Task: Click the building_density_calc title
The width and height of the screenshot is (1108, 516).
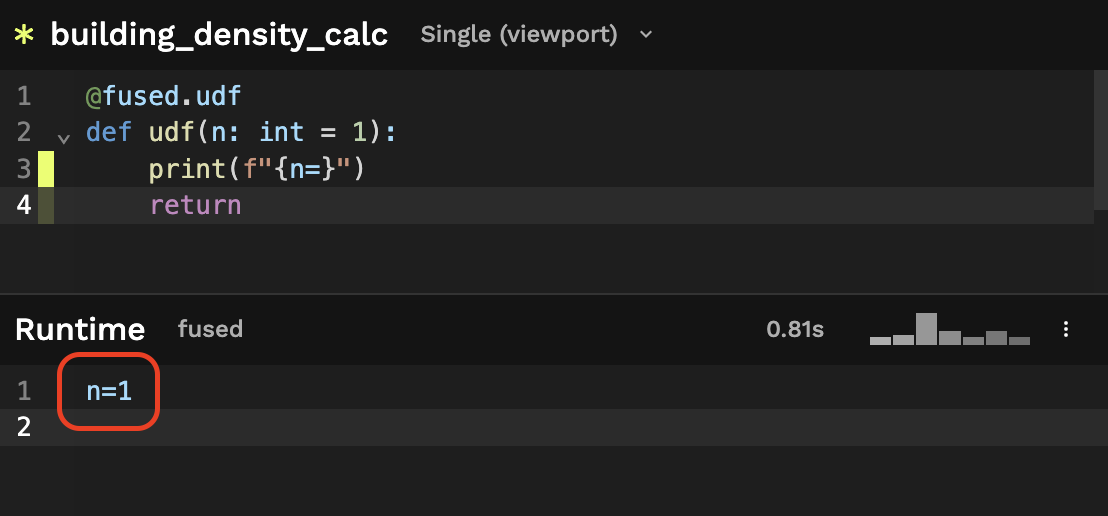Action: click(219, 35)
